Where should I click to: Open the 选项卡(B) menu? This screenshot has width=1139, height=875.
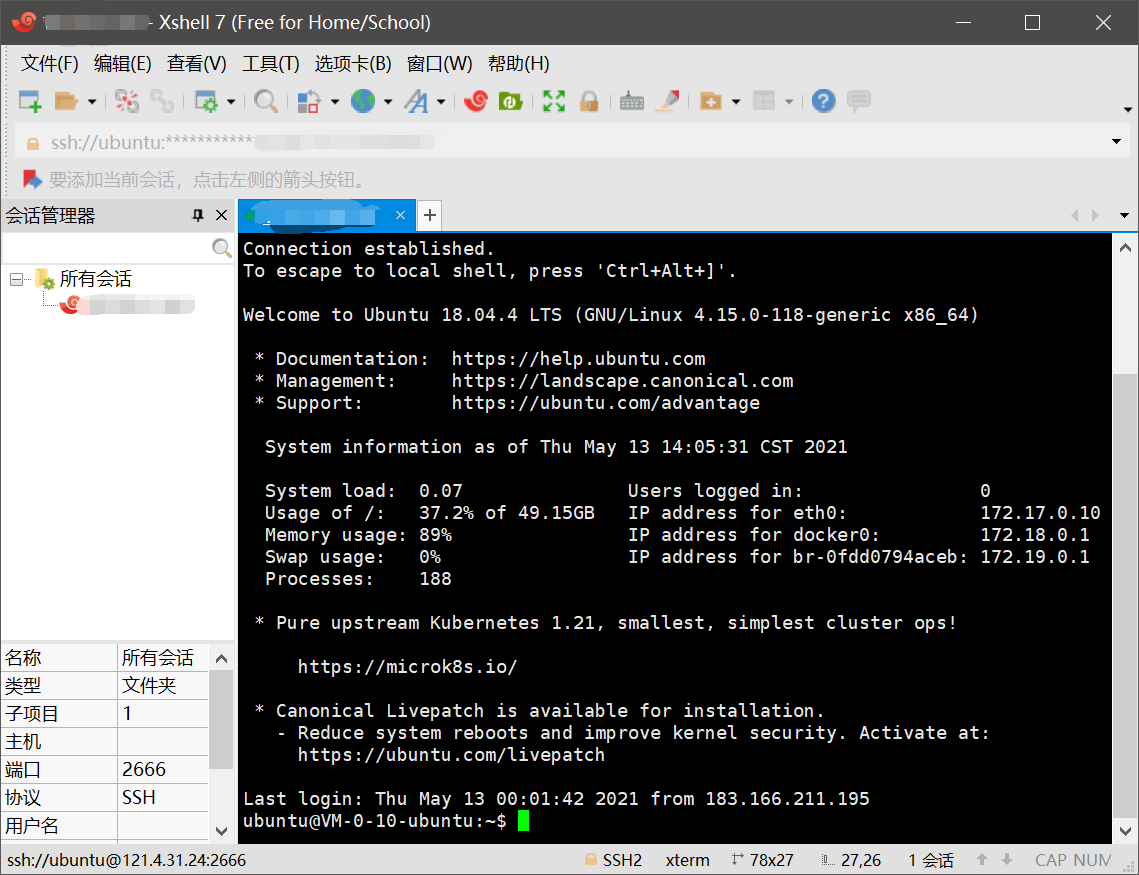click(x=353, y=64)
